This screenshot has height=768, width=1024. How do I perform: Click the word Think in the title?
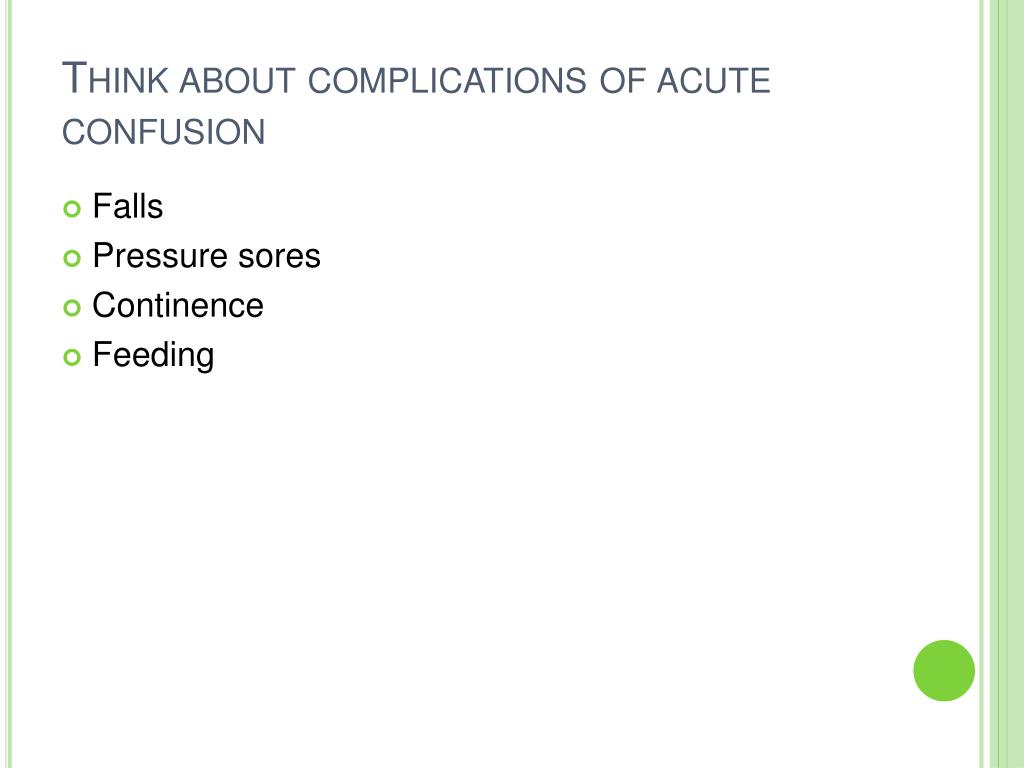[116, 78]
